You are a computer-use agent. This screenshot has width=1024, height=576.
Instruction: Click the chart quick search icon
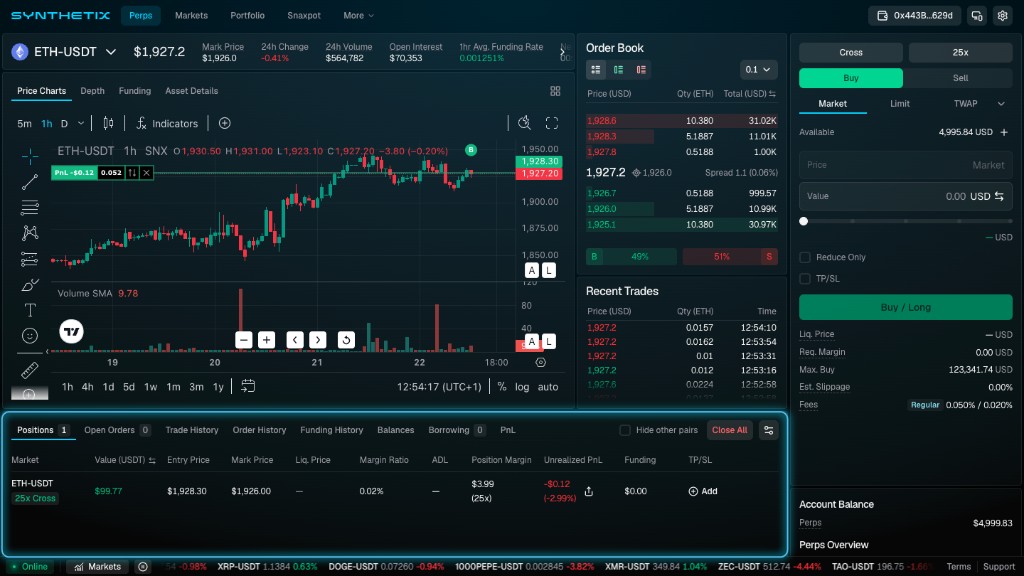tap(524, 123)
